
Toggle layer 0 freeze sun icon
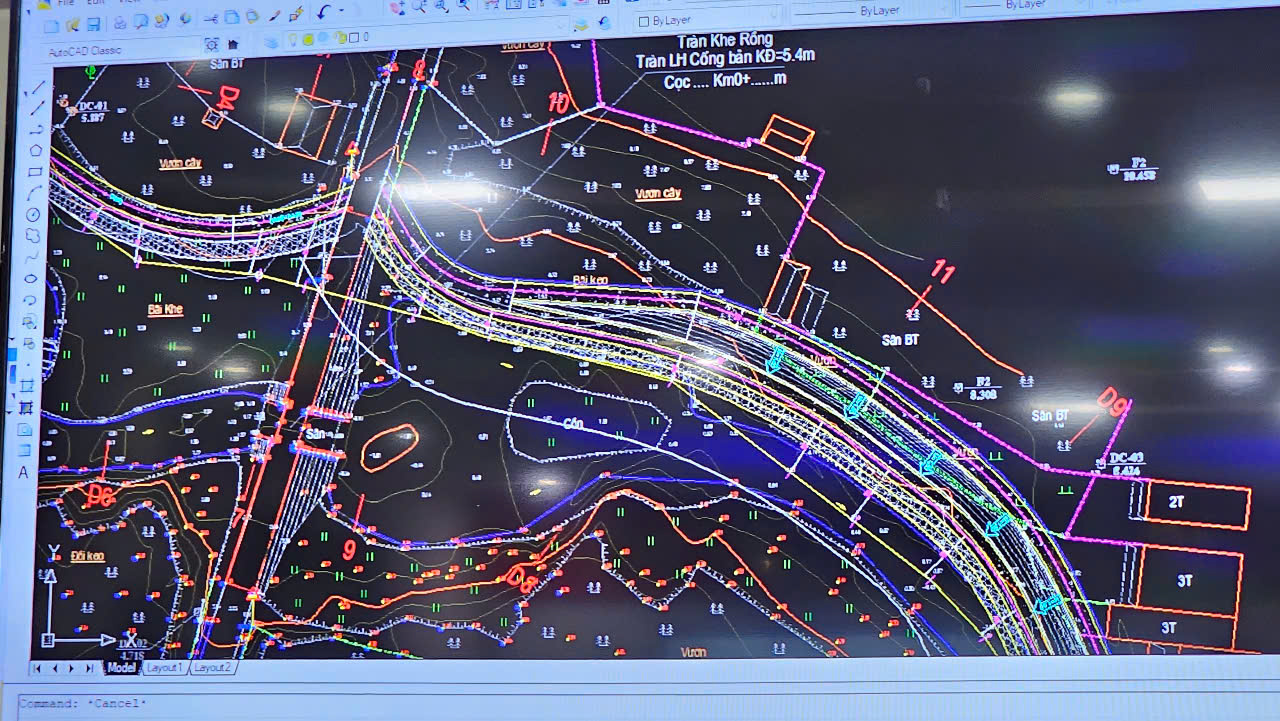308,40
